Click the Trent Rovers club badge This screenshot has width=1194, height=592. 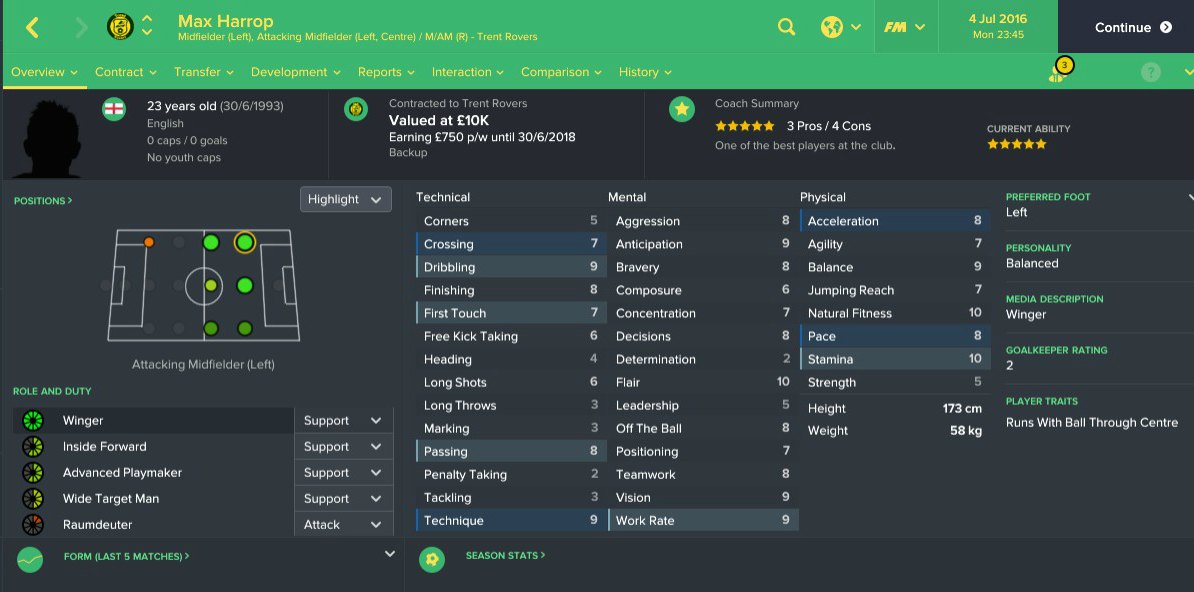(120, 27)
